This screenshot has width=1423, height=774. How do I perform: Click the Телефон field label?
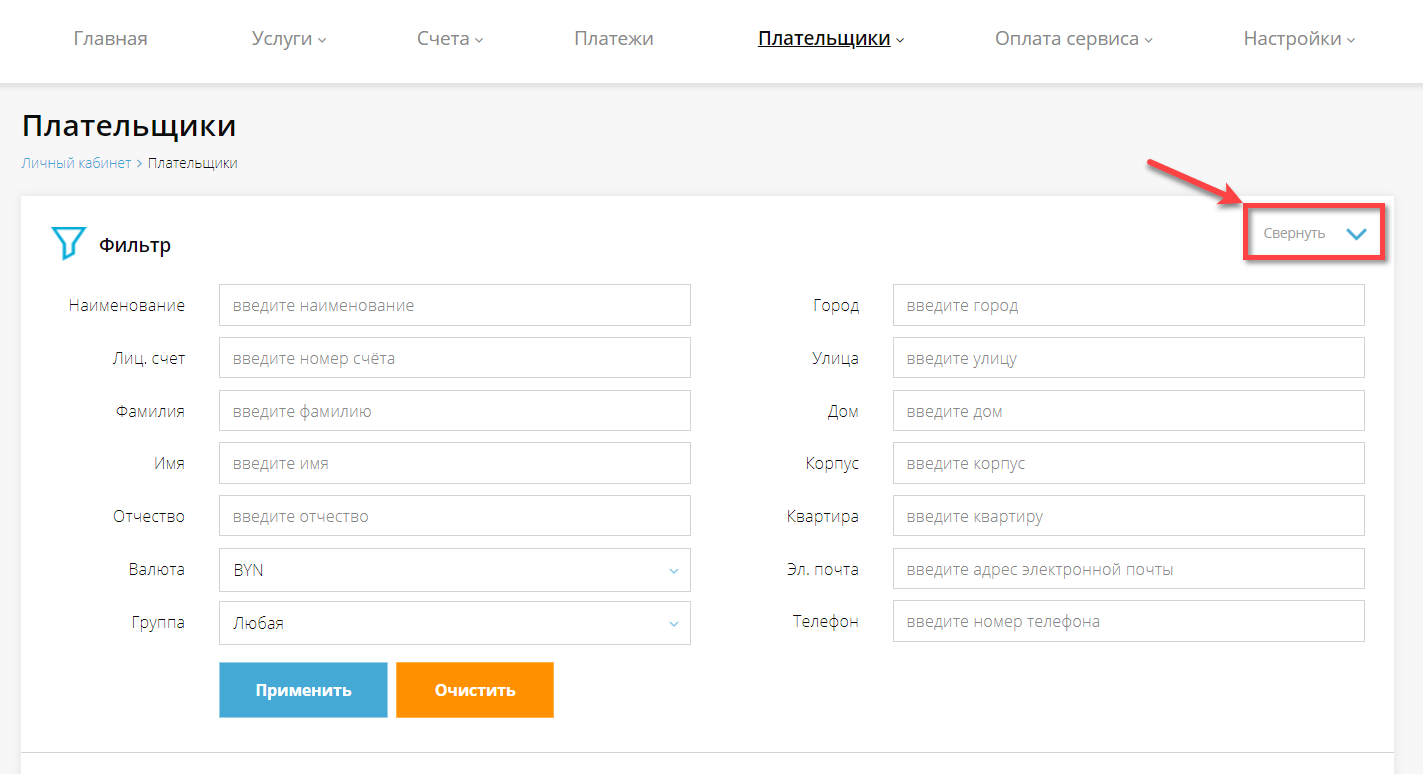click(826, 621)
